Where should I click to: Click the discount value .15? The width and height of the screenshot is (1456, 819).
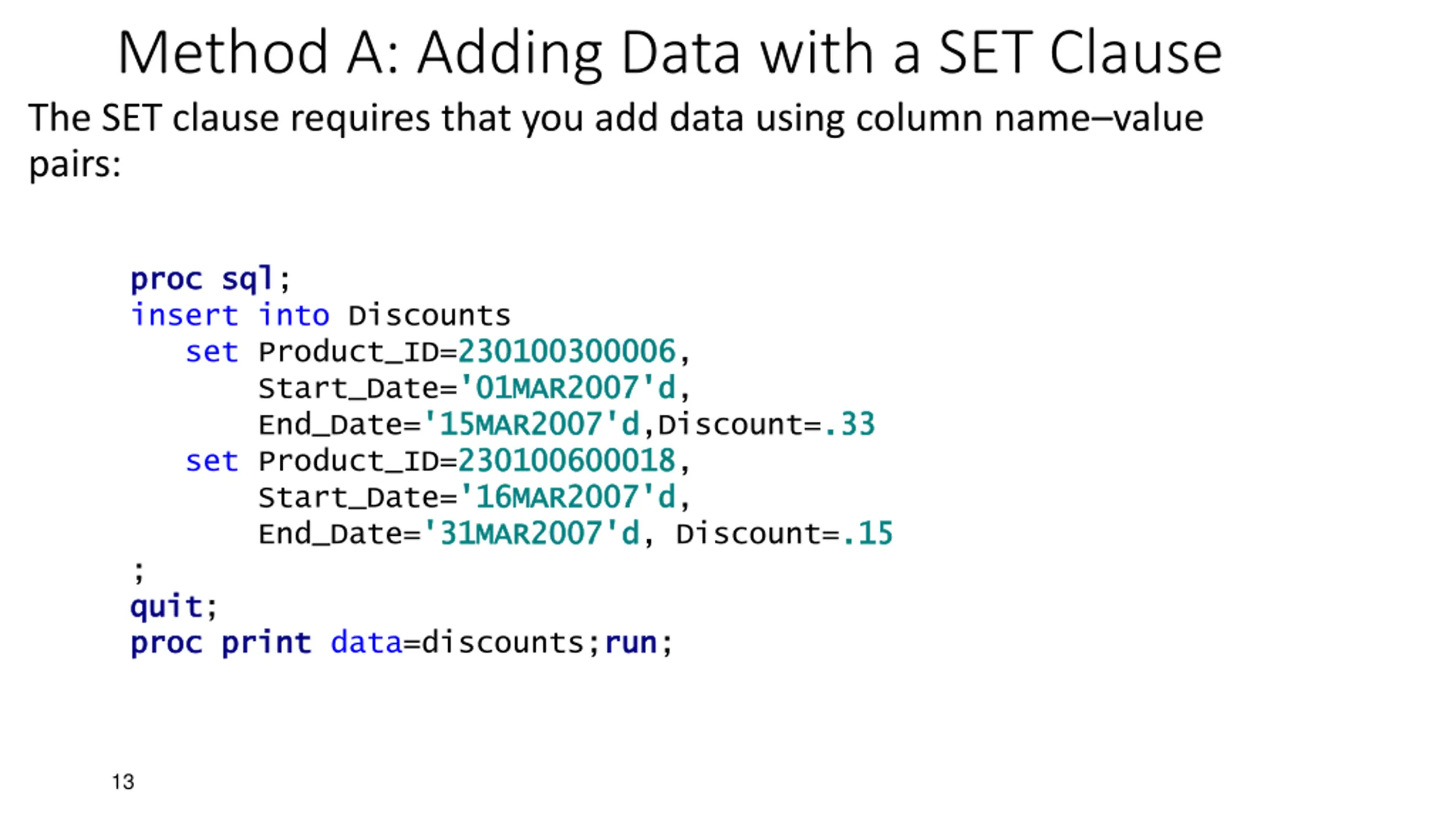(867, 533)
